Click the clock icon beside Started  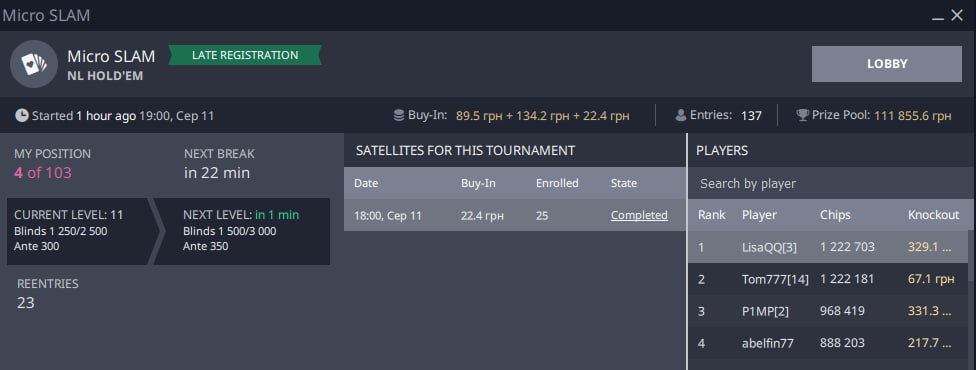click(x=21, y=115)
